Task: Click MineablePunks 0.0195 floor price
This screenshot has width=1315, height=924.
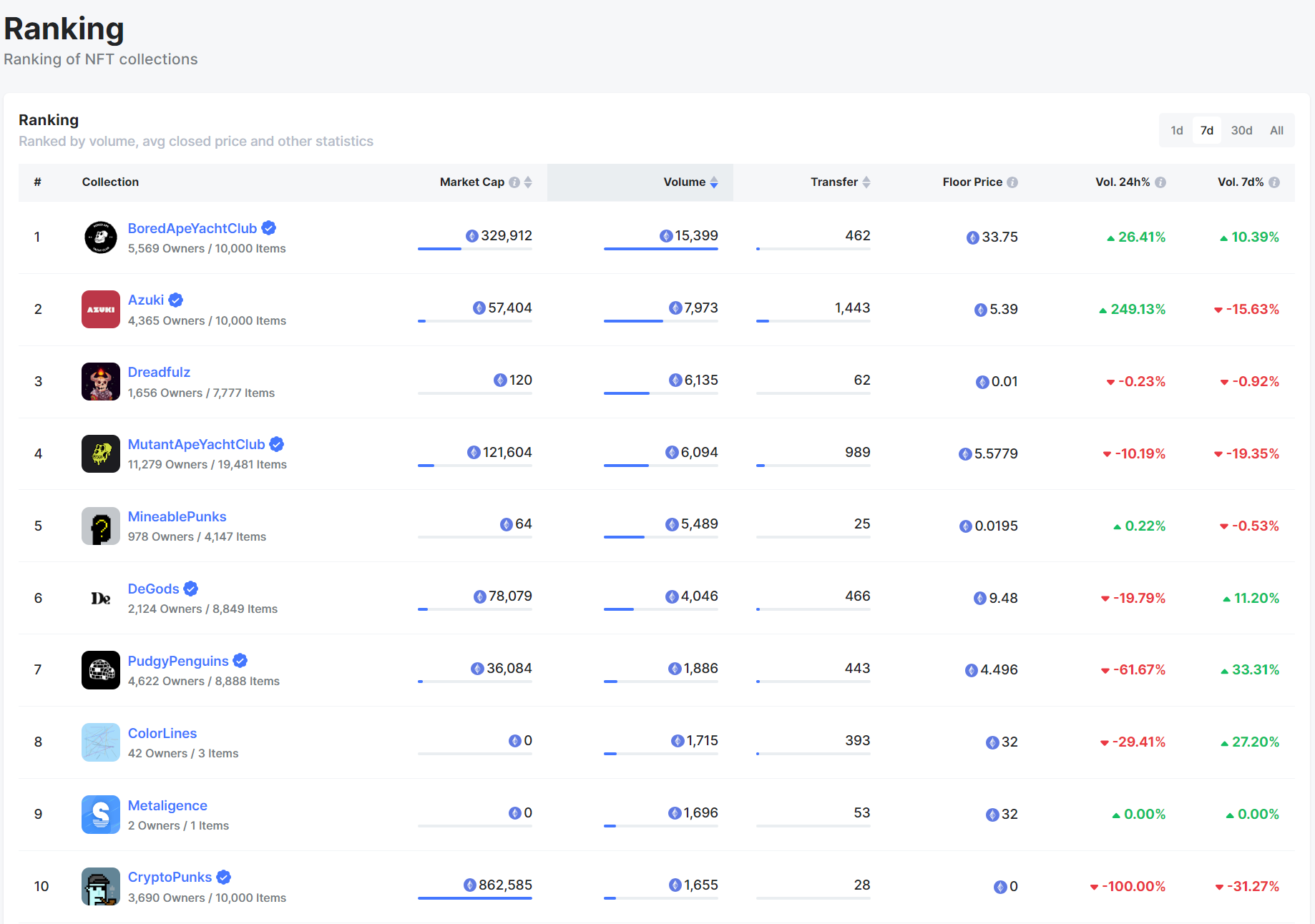Action: [x=996, y=526]
